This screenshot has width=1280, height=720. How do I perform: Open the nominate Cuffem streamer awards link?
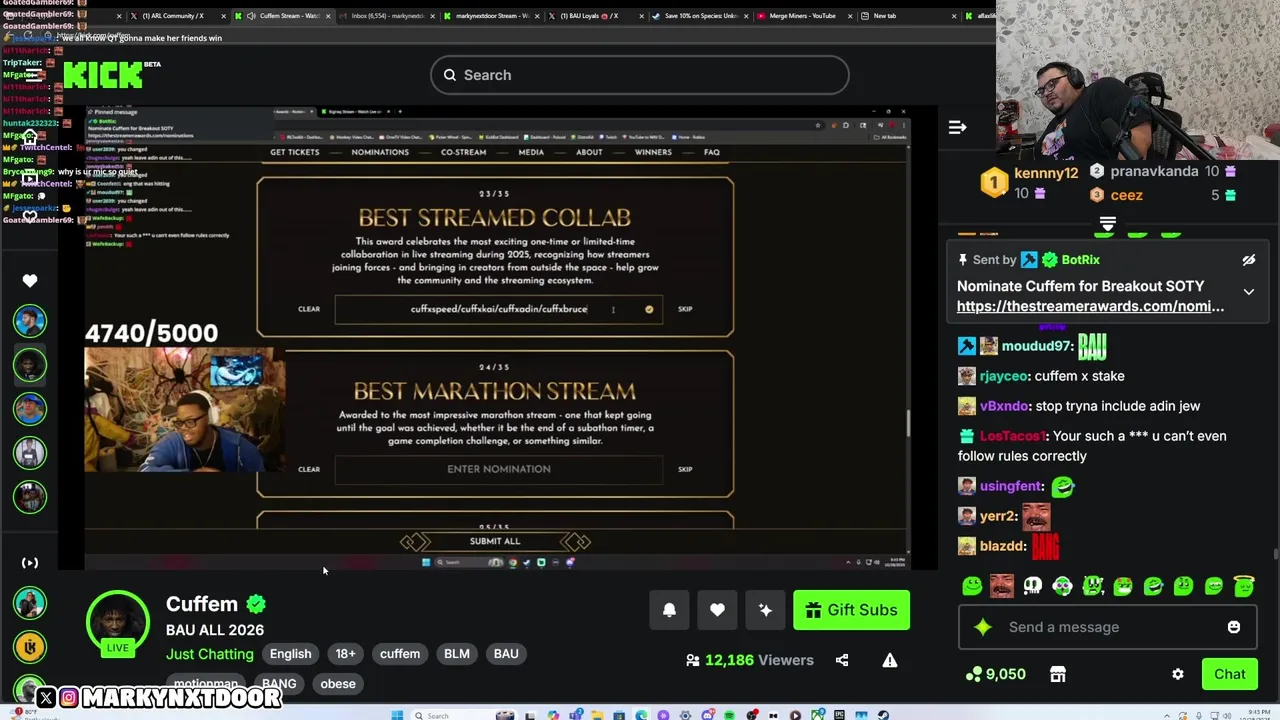(x=1090, y=306)
